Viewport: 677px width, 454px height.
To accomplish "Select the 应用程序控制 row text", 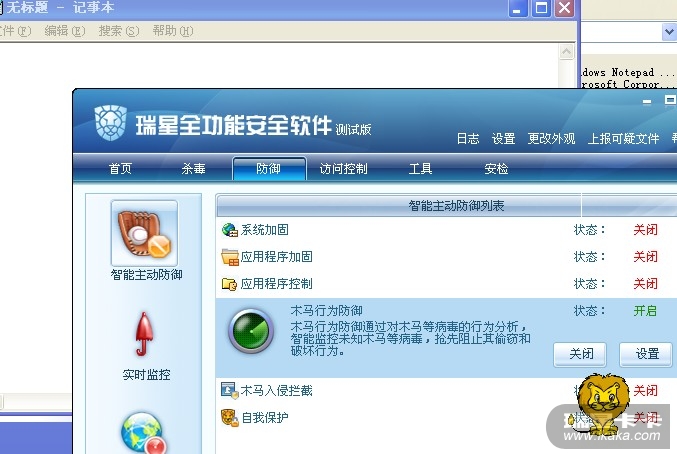I will click(x=276, y=284).
